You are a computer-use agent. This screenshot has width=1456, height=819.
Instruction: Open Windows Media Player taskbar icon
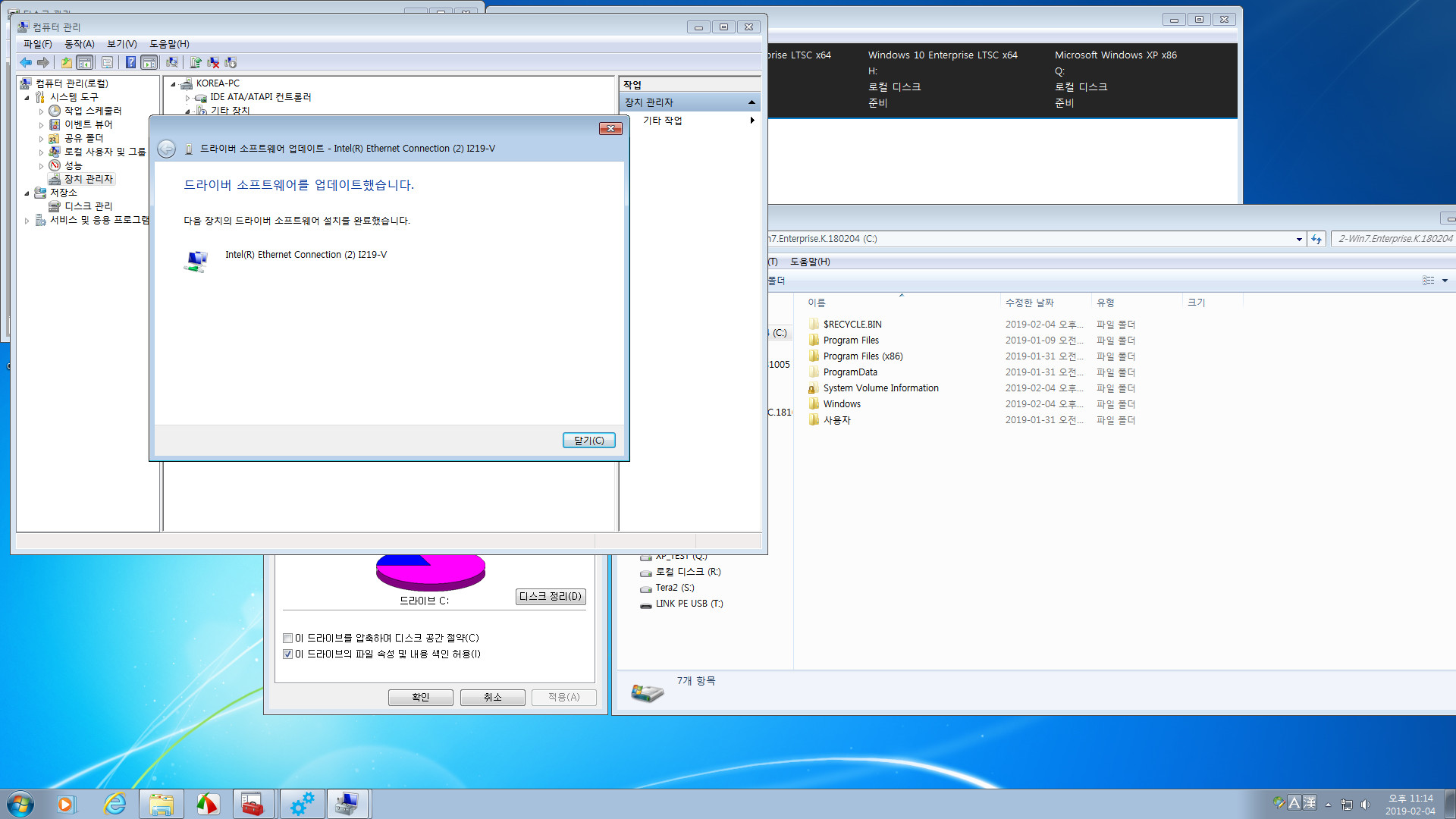(67, 804)
